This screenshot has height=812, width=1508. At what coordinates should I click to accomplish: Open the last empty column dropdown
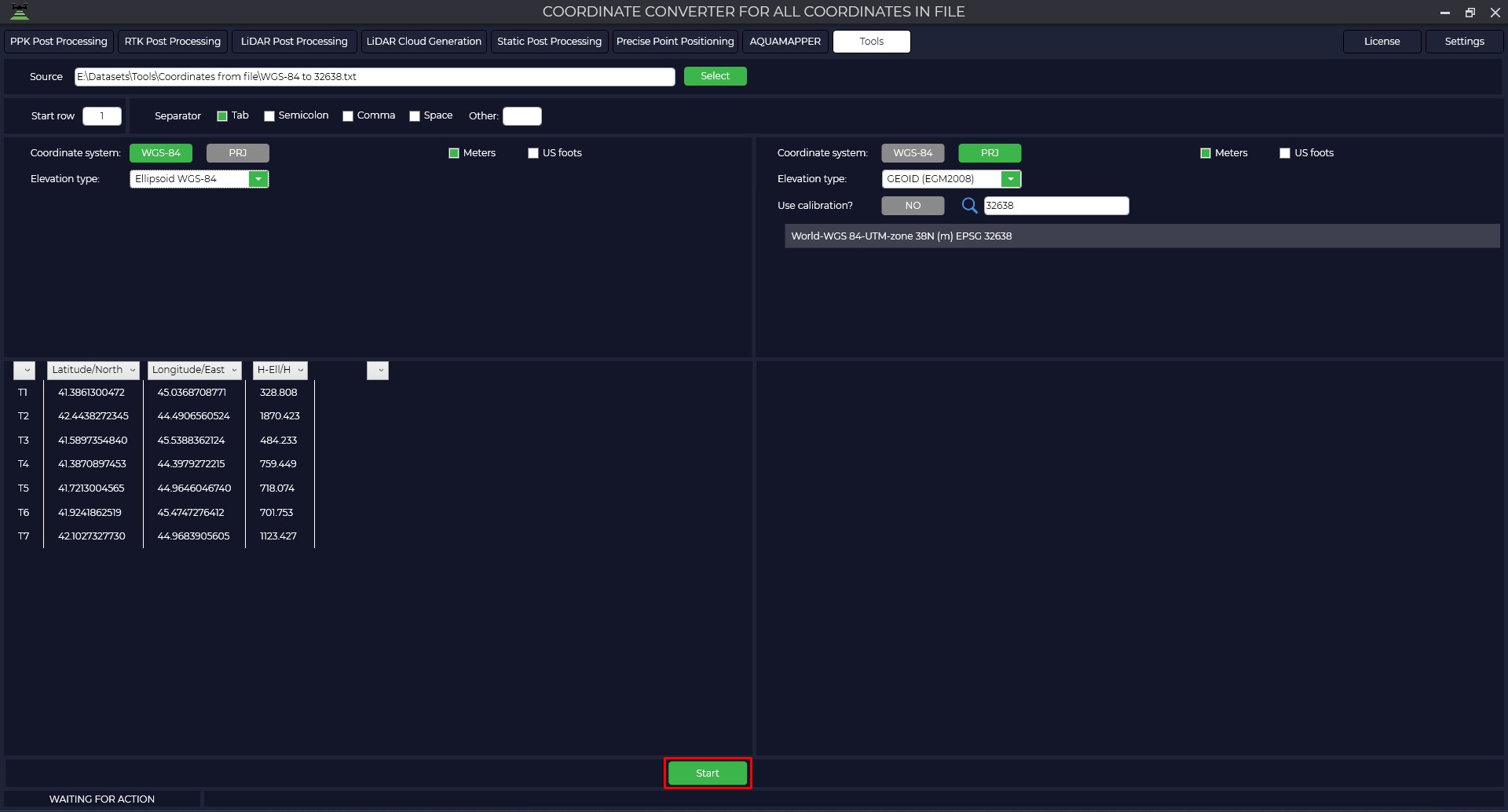(378, 371)
